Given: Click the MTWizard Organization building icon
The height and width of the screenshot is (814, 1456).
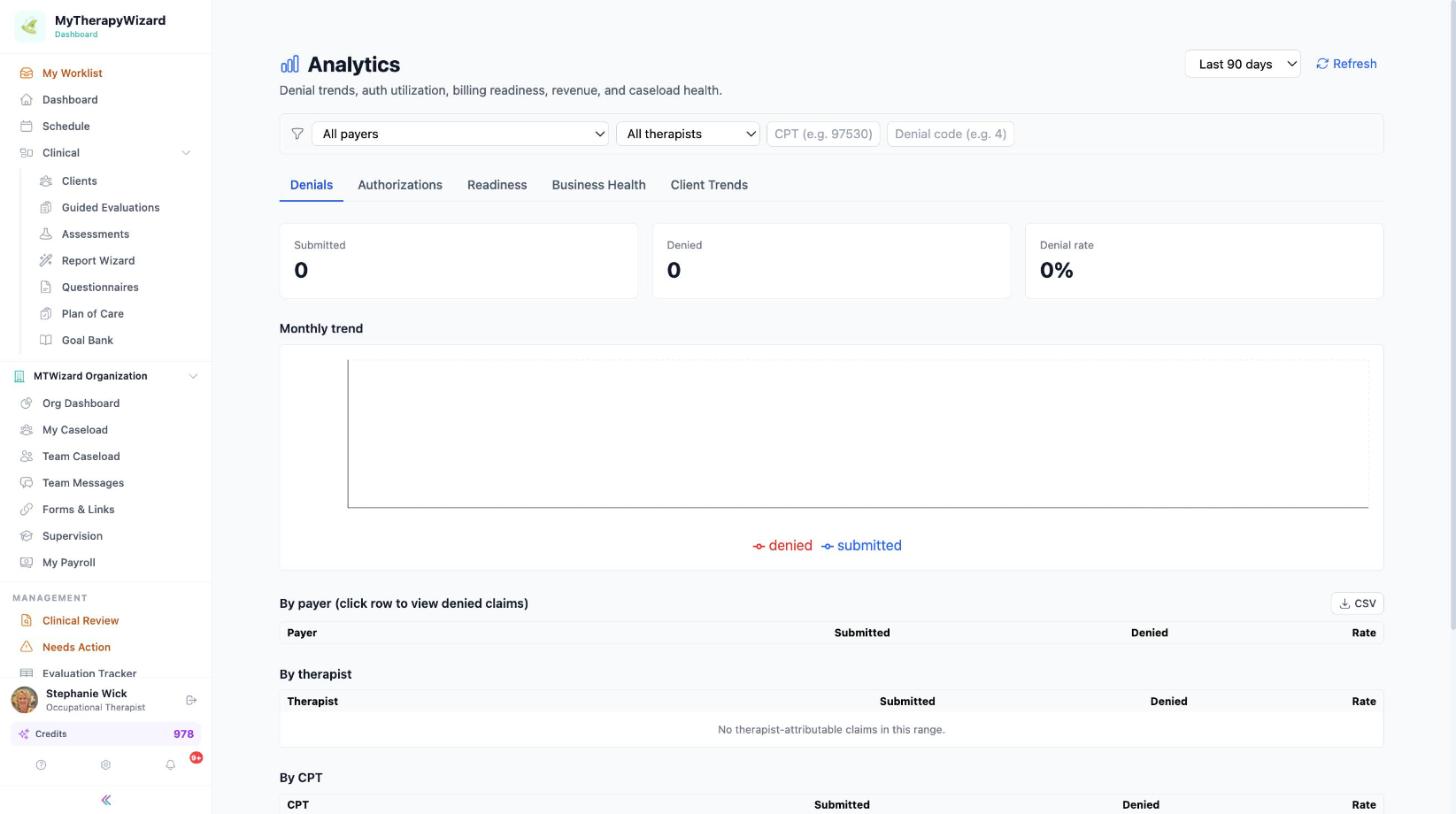Looking at the screenshot, I should (19, 376).
